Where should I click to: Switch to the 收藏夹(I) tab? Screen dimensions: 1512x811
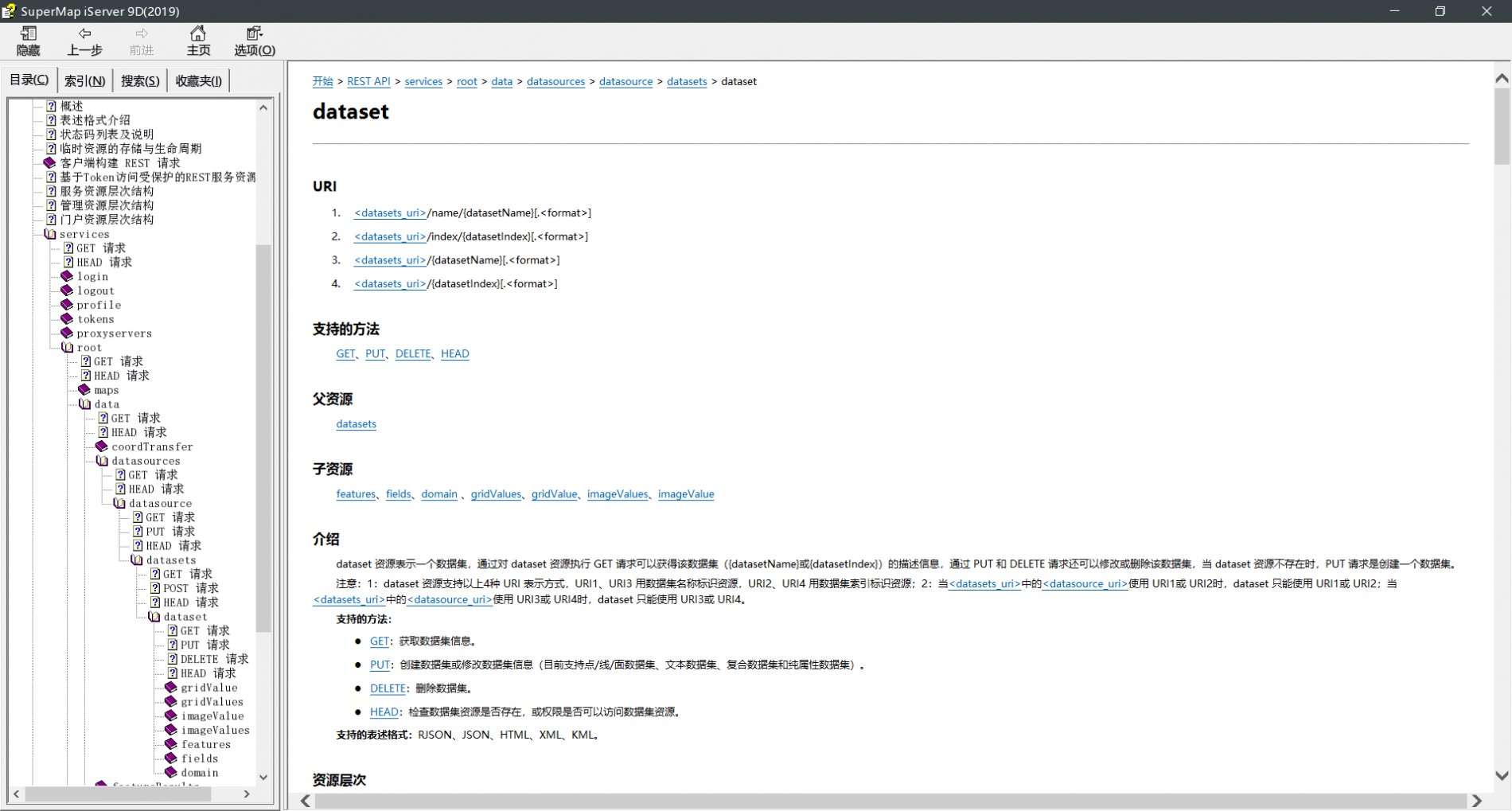click(x=199, y=80)
